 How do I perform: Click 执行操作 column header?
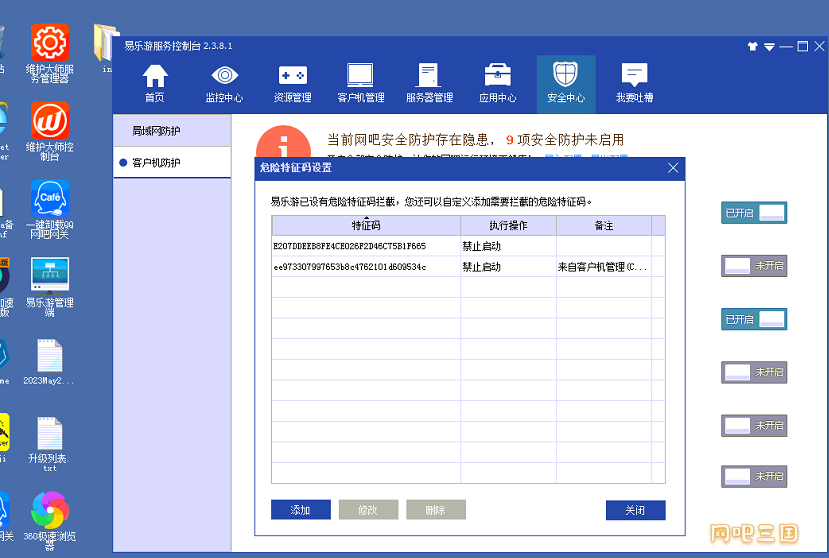pyautogui.click(x=508, y=225)
